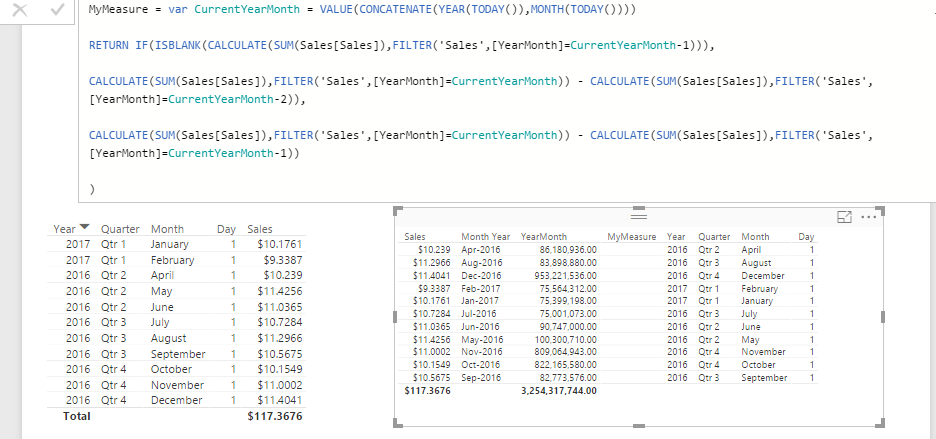Viewport: 936px width, 439px height.
Task: Open focus mode on the selected table visual
Action: (x=845, y=217)
